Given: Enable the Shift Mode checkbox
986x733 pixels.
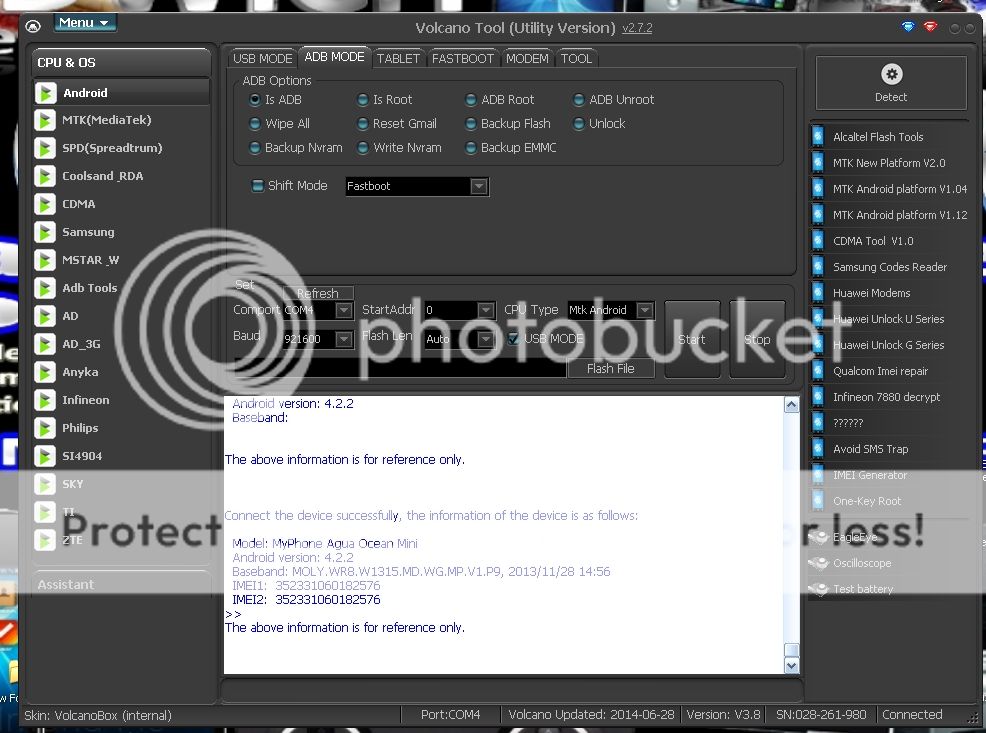Looking at the screenshot, I should tap(258, 186).
